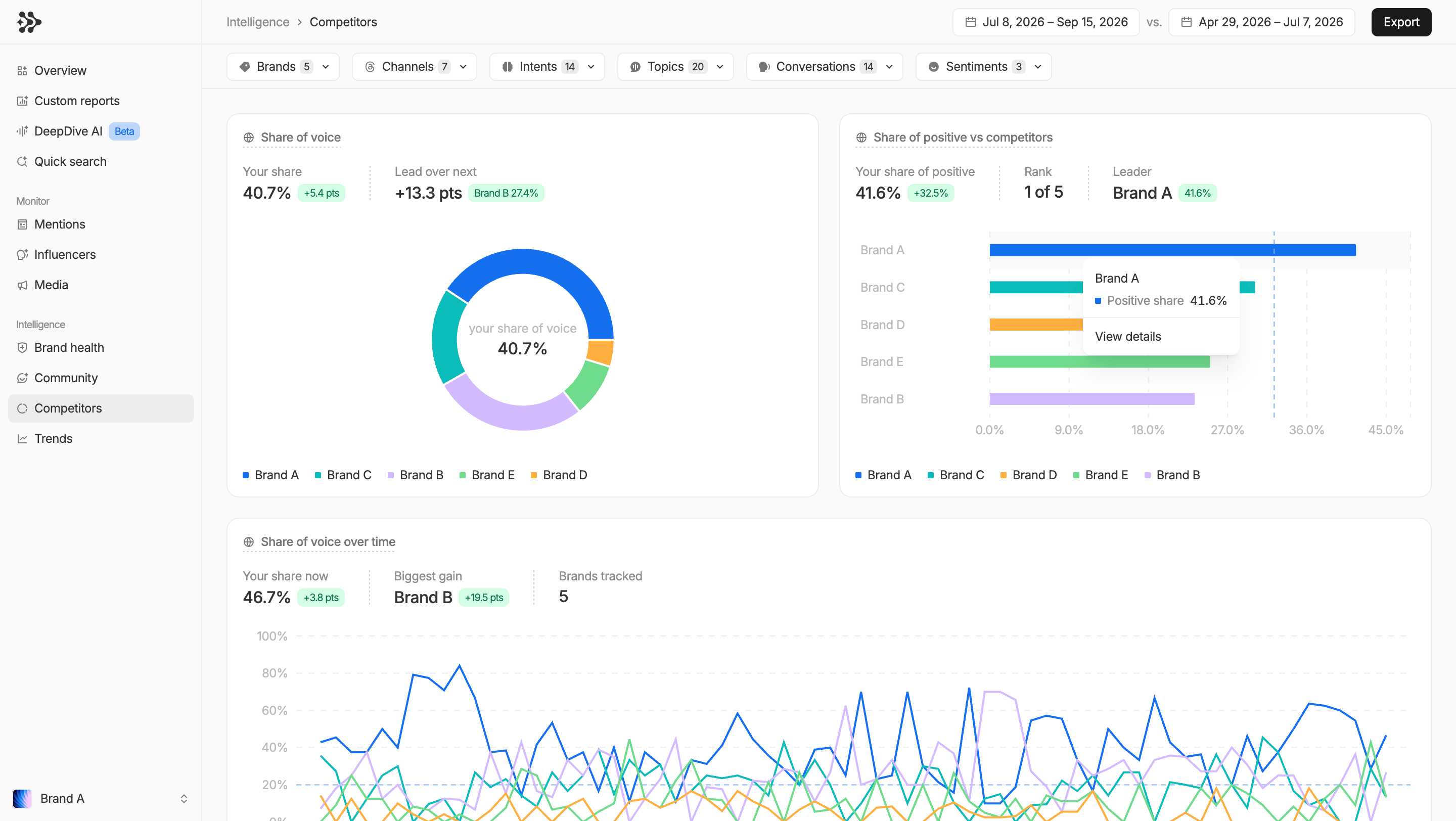Viewport: 1456px width, 821px height.
Task: Click the Brand health shield icon
Action: coord(22,347)
